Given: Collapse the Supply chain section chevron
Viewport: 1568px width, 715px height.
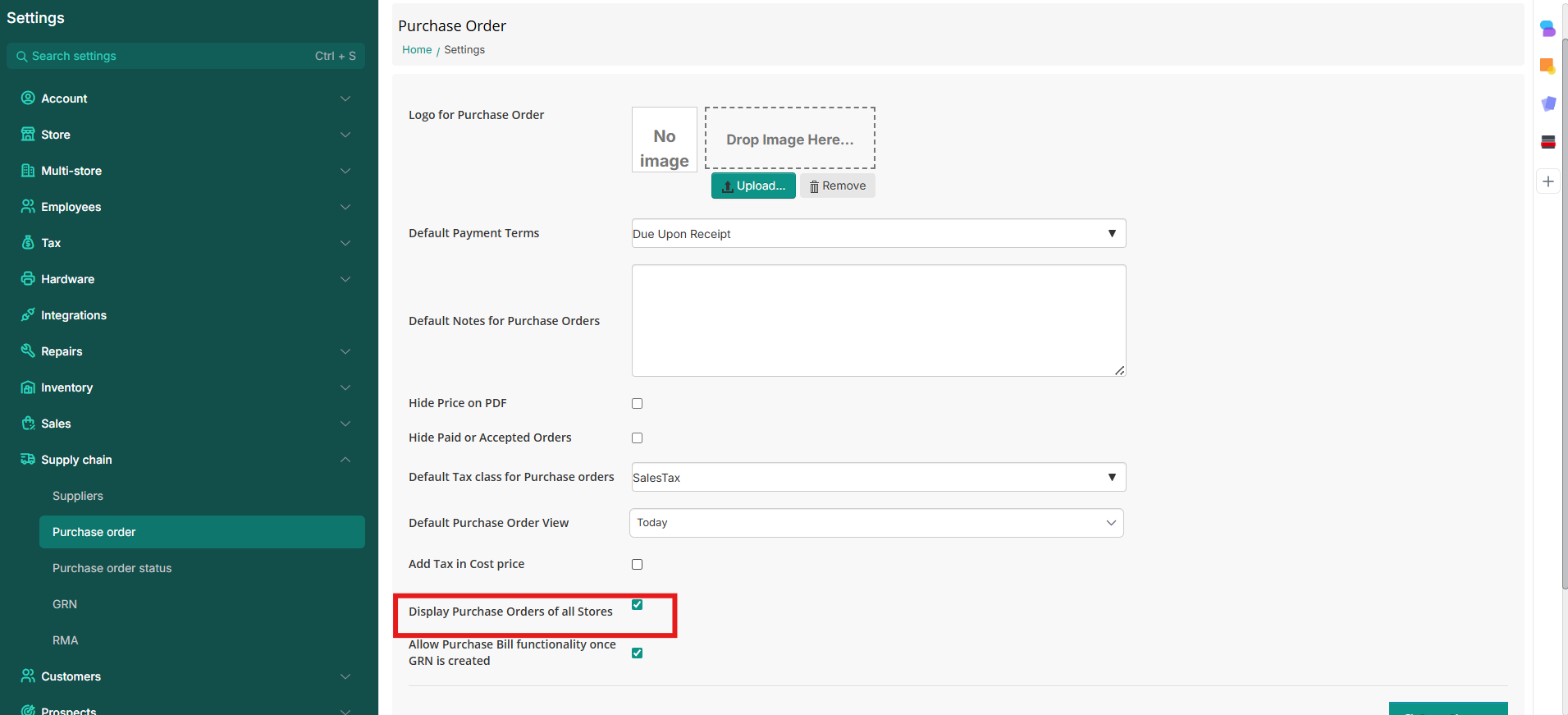Looking at the screenshot, I should (345, 460).
